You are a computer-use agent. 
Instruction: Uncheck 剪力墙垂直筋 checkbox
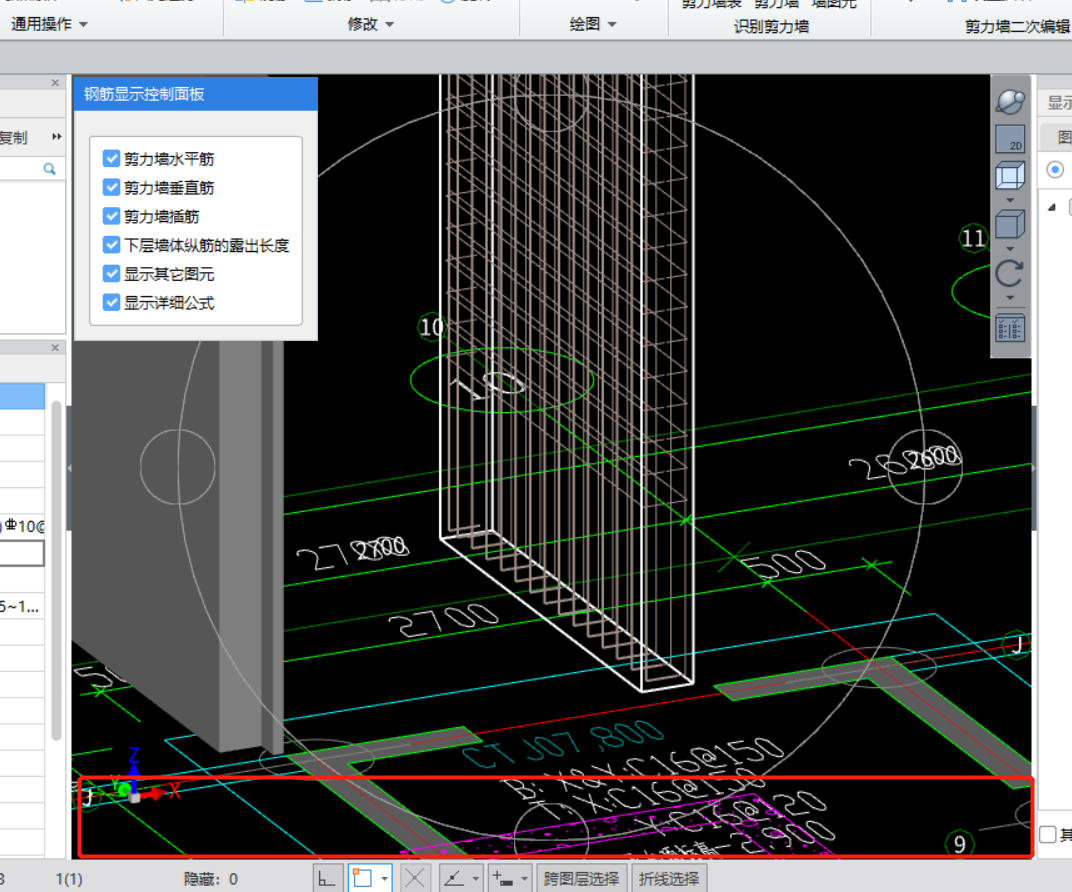111,187
